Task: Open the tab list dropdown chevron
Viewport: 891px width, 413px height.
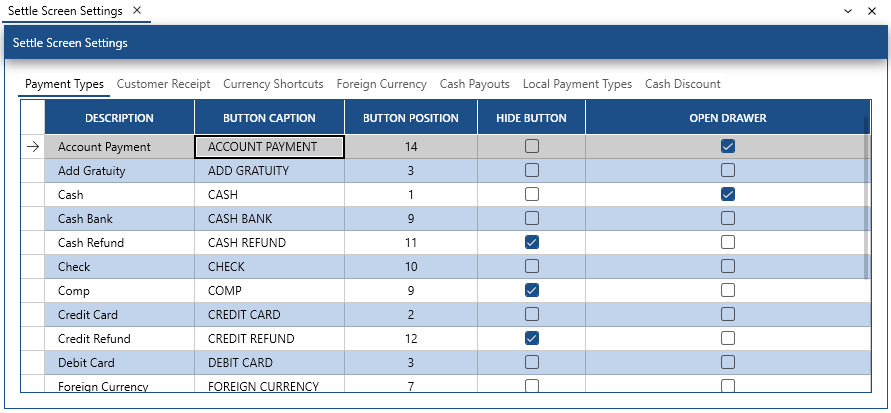Action: (x=848, y=10)
